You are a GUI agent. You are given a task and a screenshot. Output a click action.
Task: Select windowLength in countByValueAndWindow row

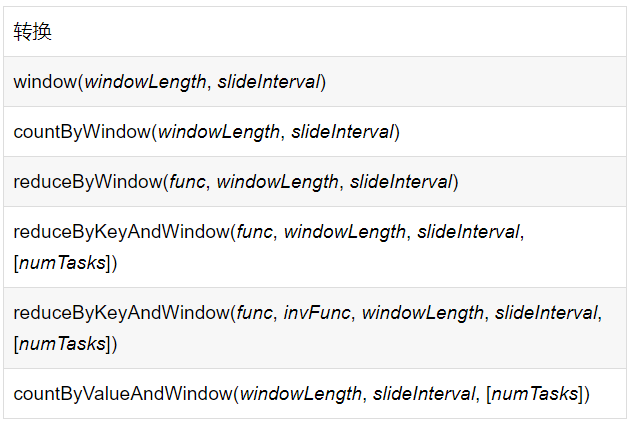(x=300, y=394)
